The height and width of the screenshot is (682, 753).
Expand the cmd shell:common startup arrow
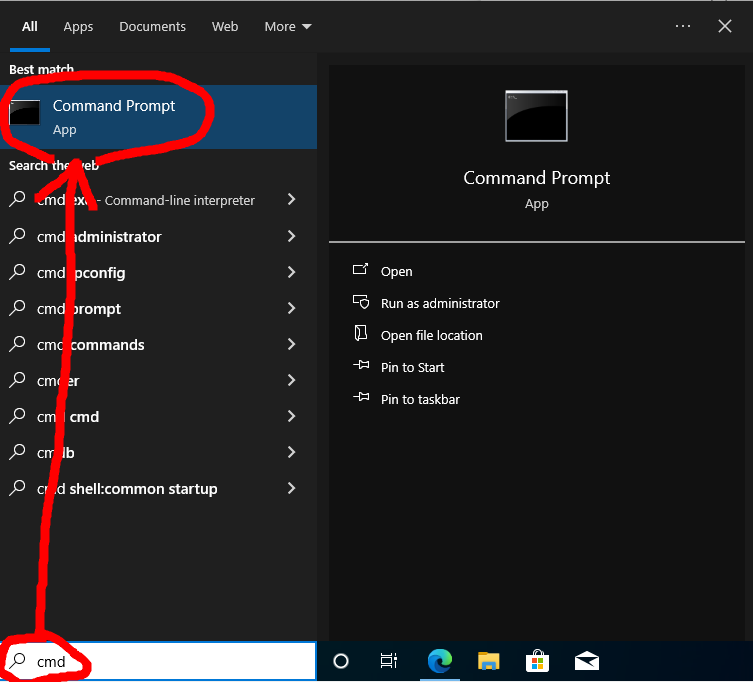coord(291,488)
